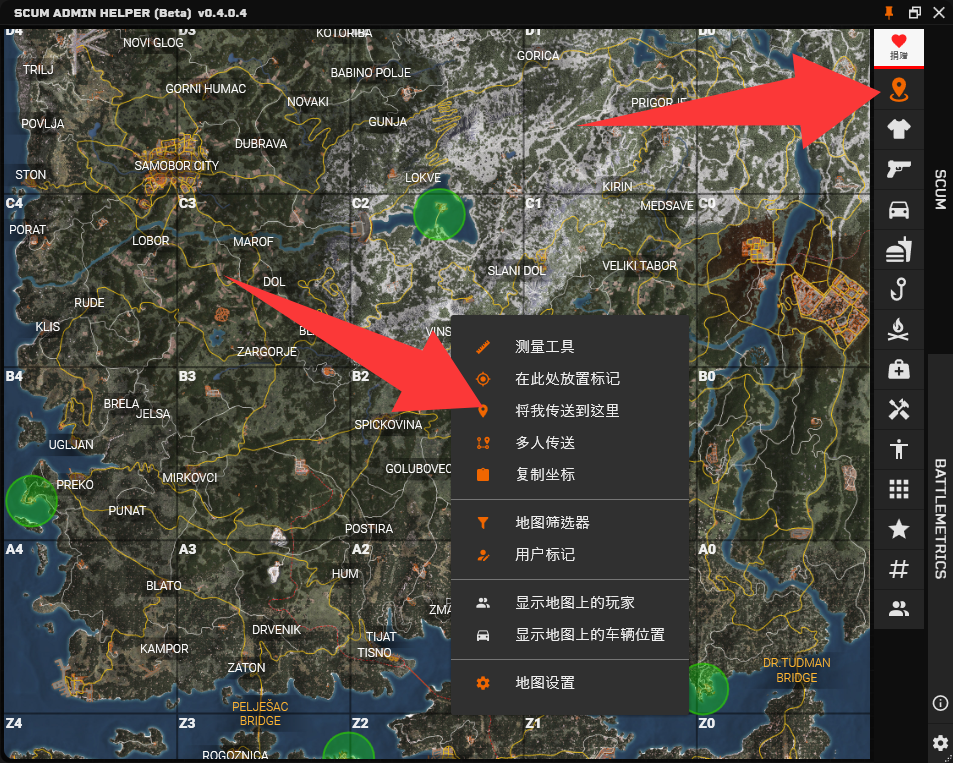Open the favorites star icon

[898, 530]
